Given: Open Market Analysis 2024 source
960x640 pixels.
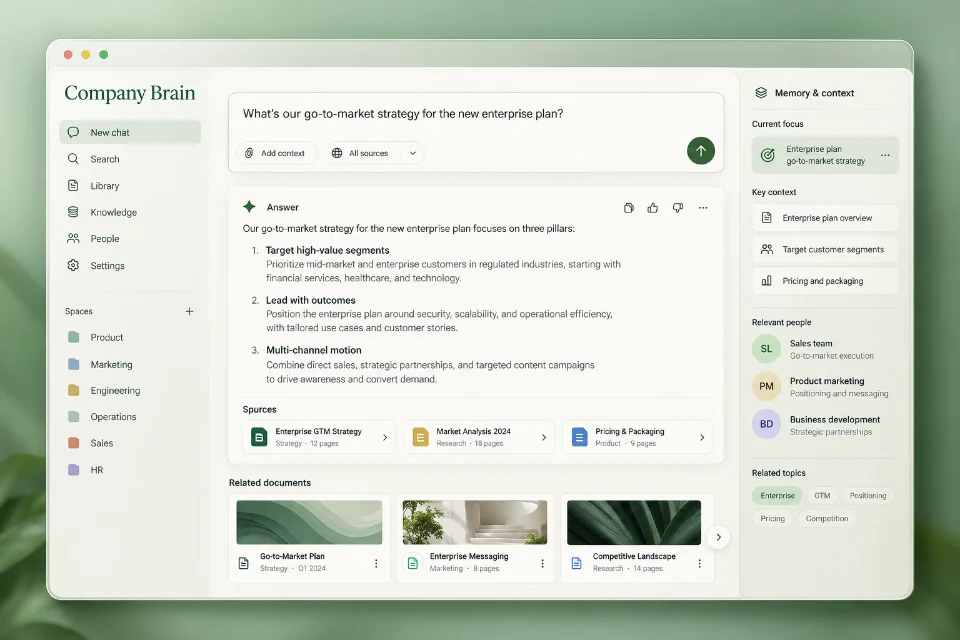Looking at the screenshot, I should (x=479, y=437).
